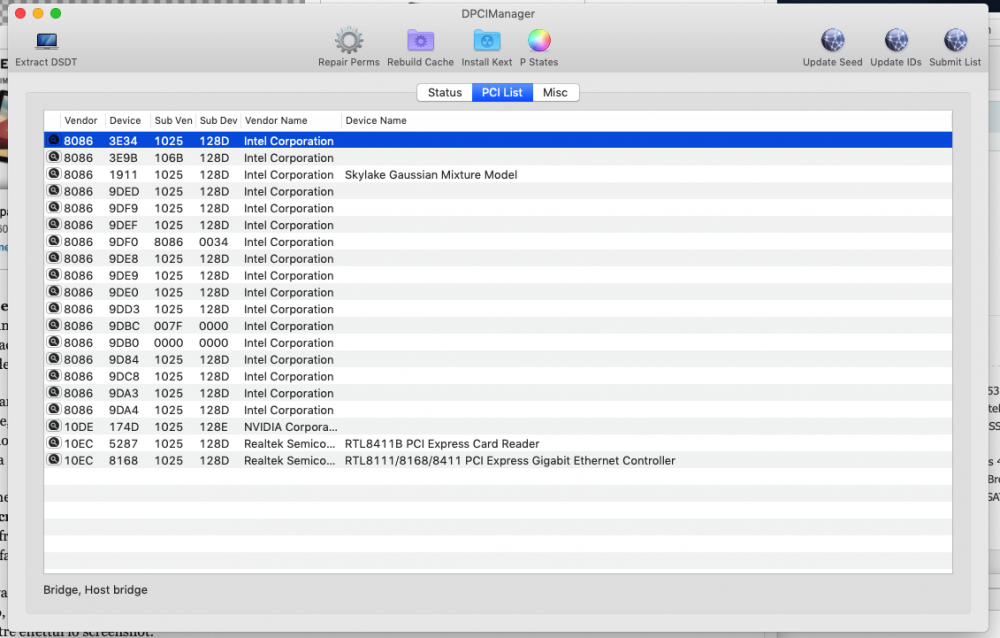Click the Extract DSDT laptop icon
This screenshot has width=1000, height=638.
(x=47, y=41)
